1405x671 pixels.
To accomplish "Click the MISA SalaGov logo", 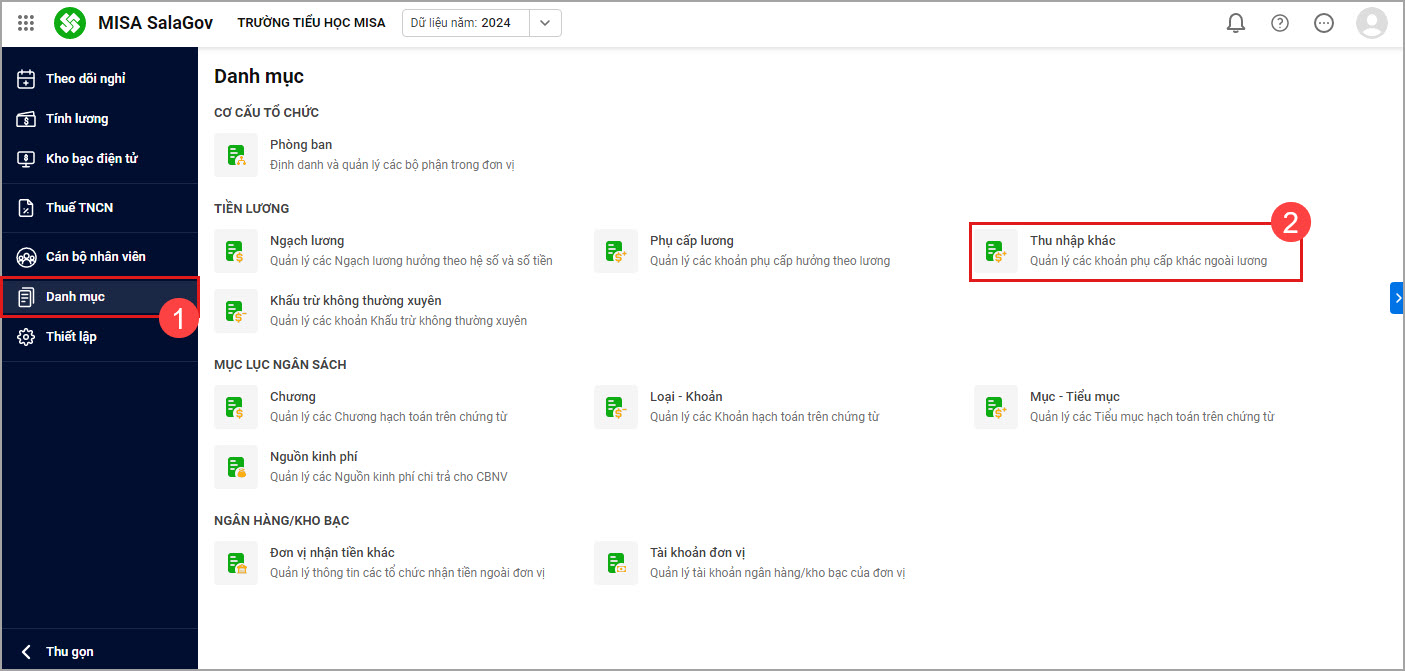I will click(70, 23).
